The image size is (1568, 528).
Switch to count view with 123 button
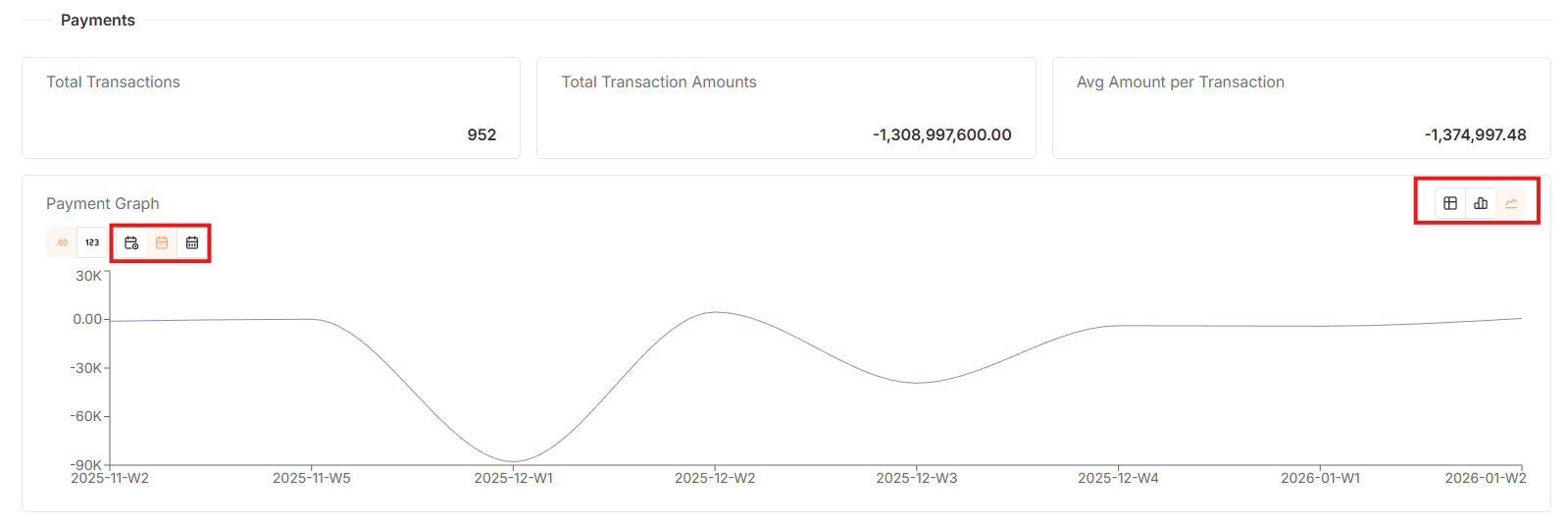coord(92,242)
